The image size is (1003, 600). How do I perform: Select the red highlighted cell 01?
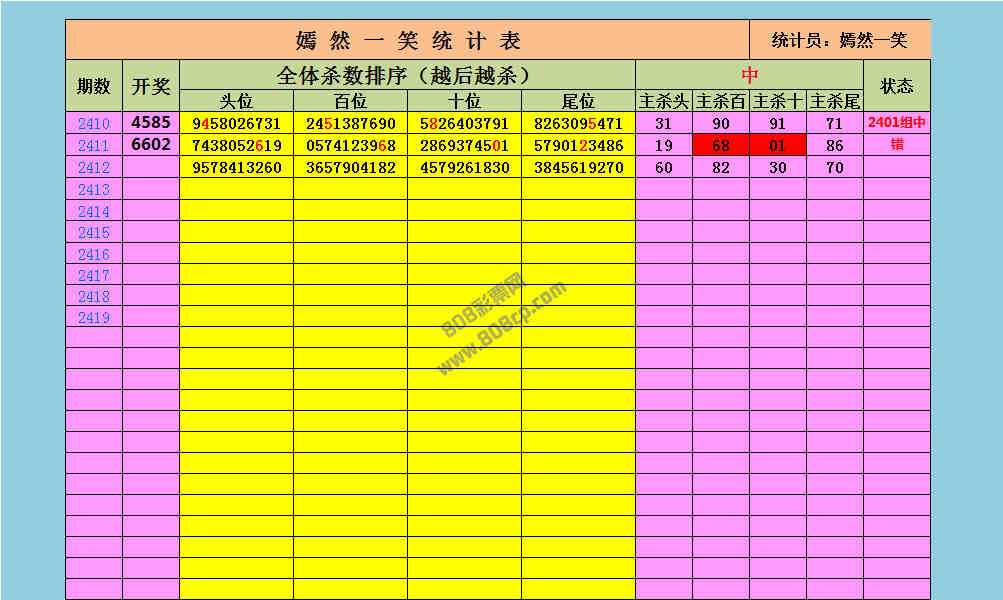(x=778, y=146)
